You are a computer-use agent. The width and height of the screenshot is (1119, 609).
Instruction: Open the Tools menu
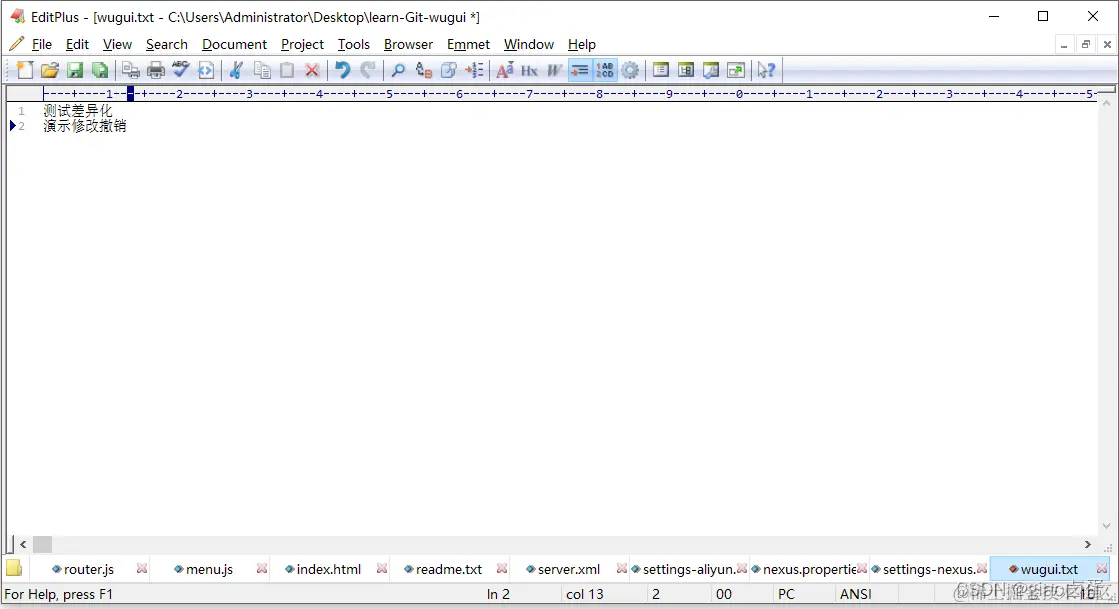coord(353,44)
